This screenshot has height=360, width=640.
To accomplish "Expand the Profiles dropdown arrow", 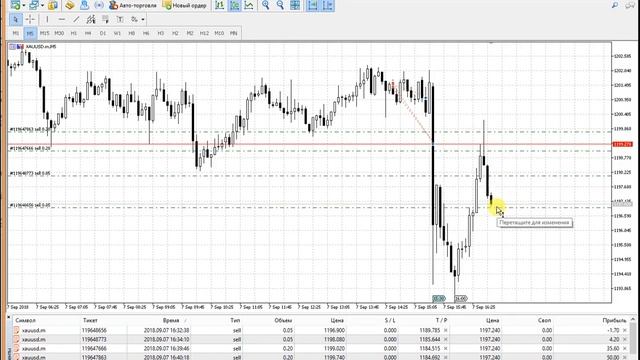I will [x=42, y=5].
